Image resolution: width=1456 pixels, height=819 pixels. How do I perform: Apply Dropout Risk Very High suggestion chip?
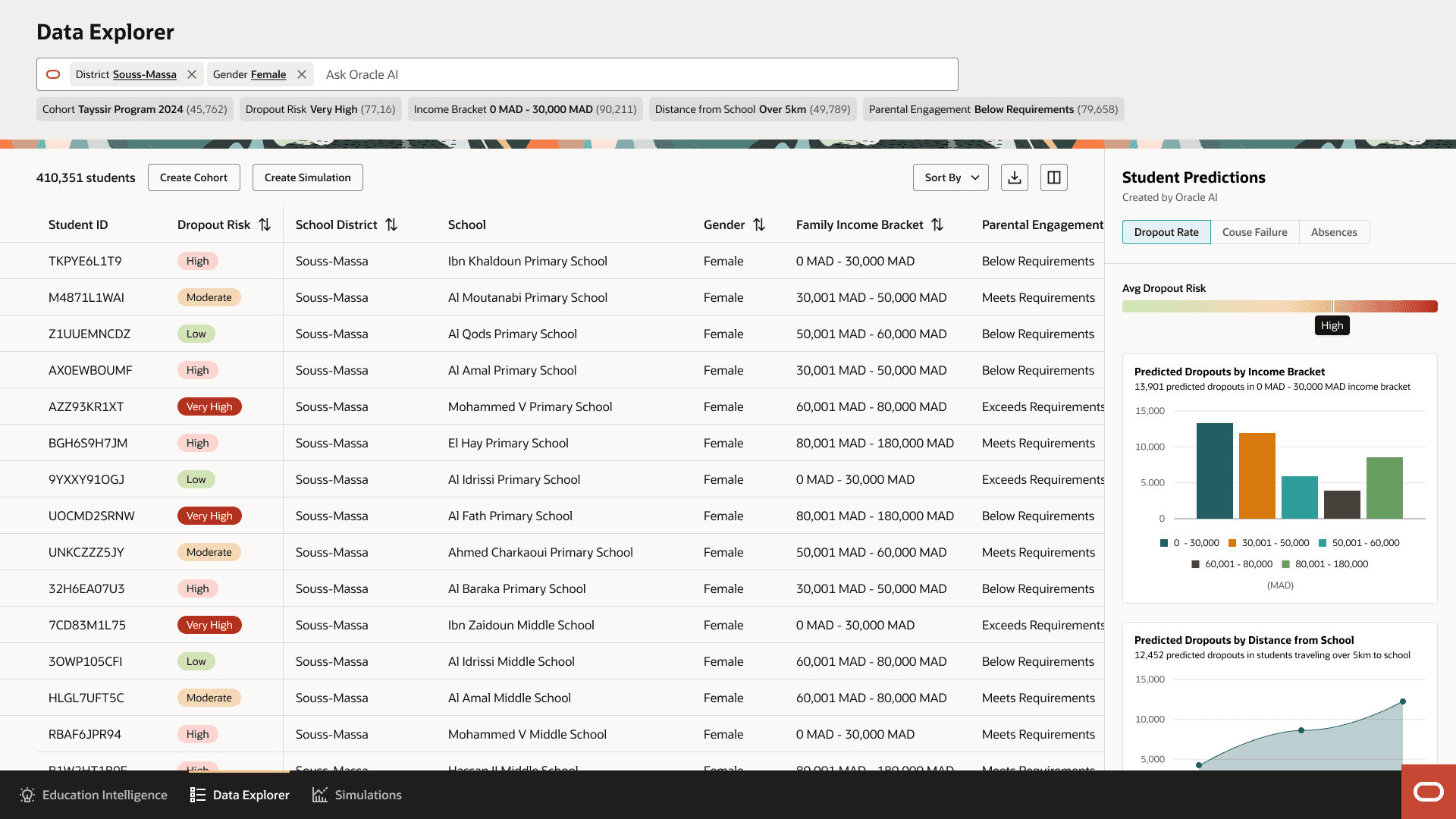[320, 109]
